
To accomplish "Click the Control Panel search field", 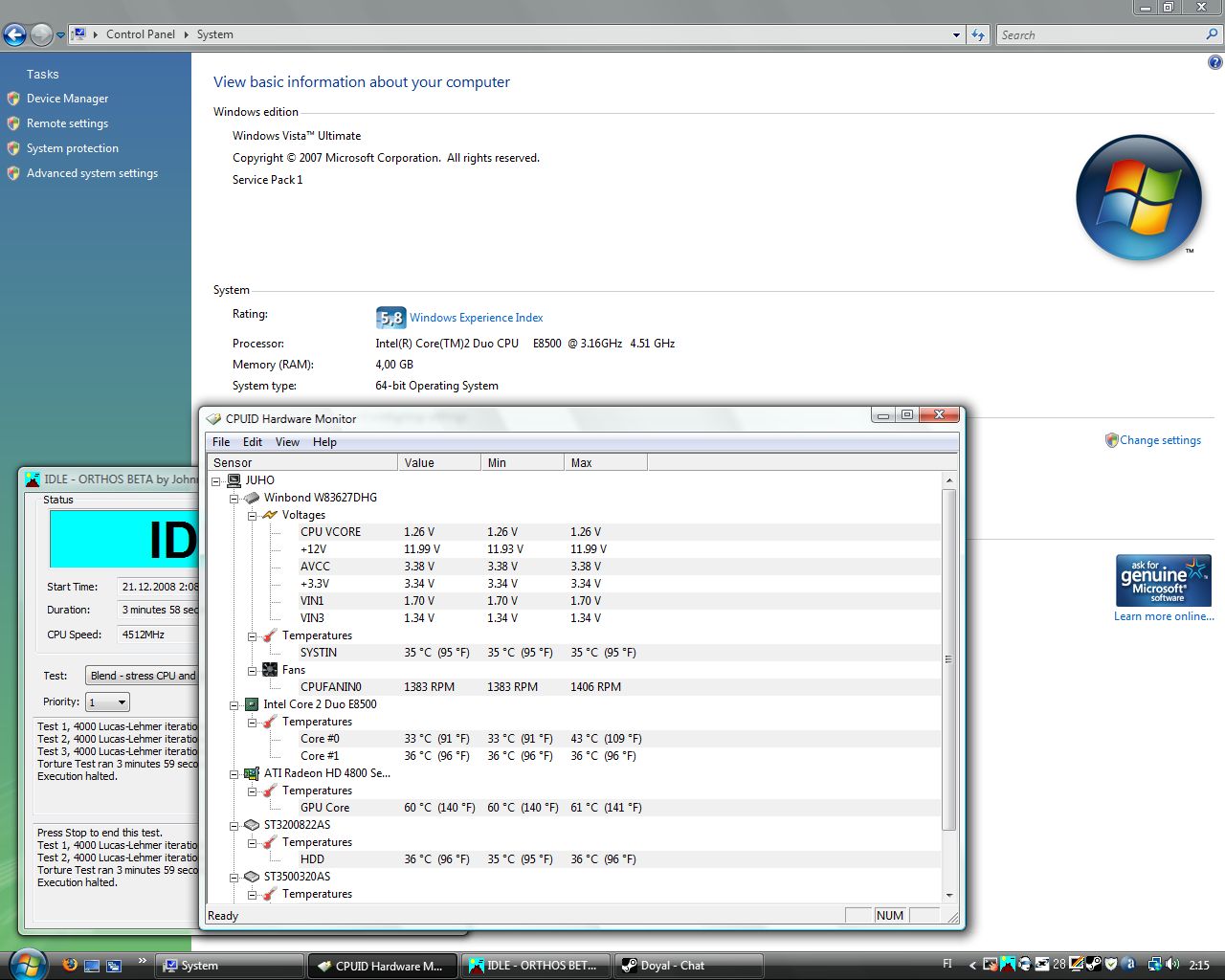I will point(1101,35).
